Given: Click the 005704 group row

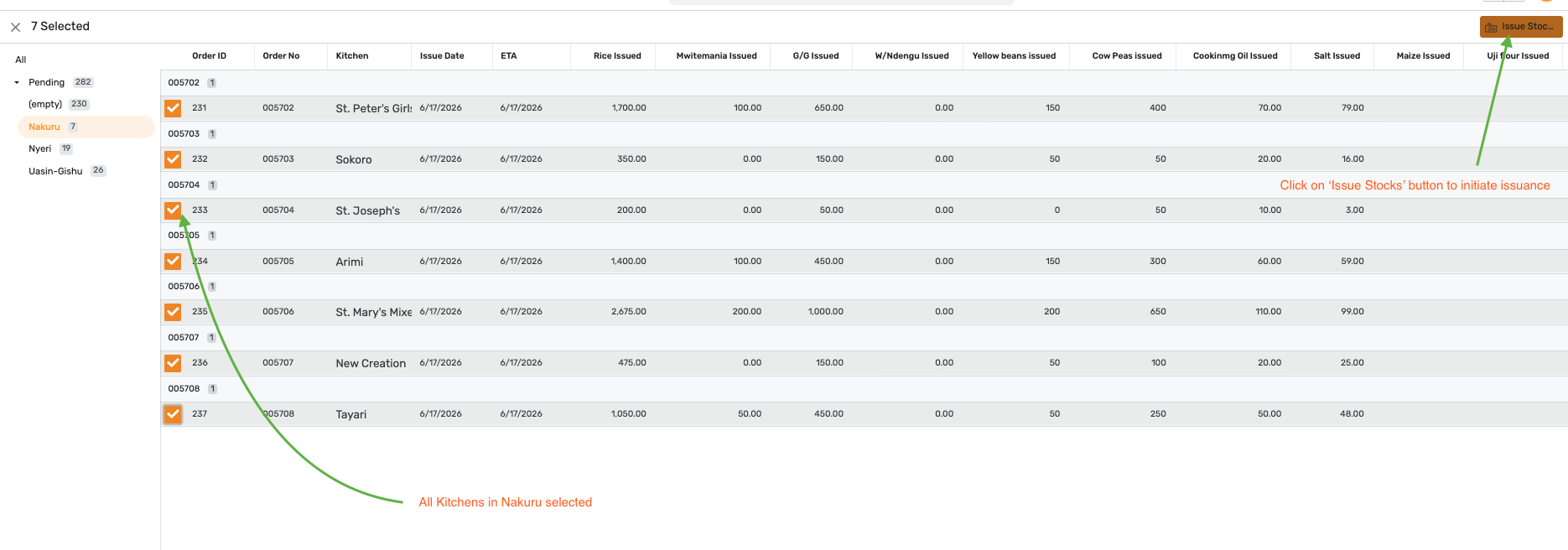Looking at the screenshot, I should (864, 185).
